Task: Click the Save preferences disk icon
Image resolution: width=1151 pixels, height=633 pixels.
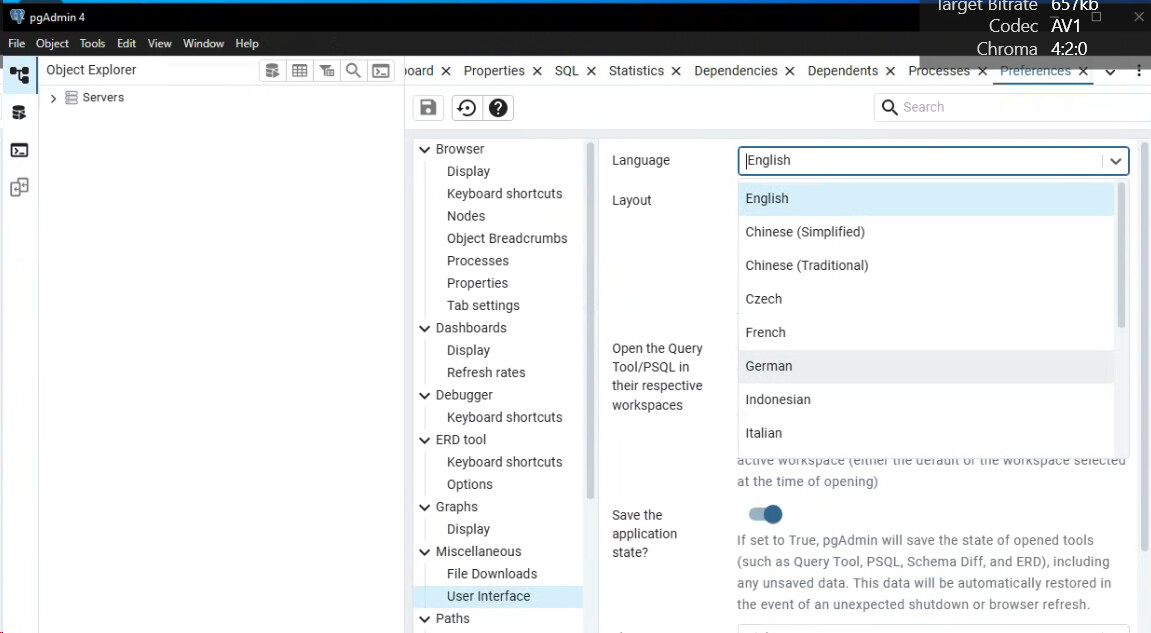Action: (x=428, y=108)
